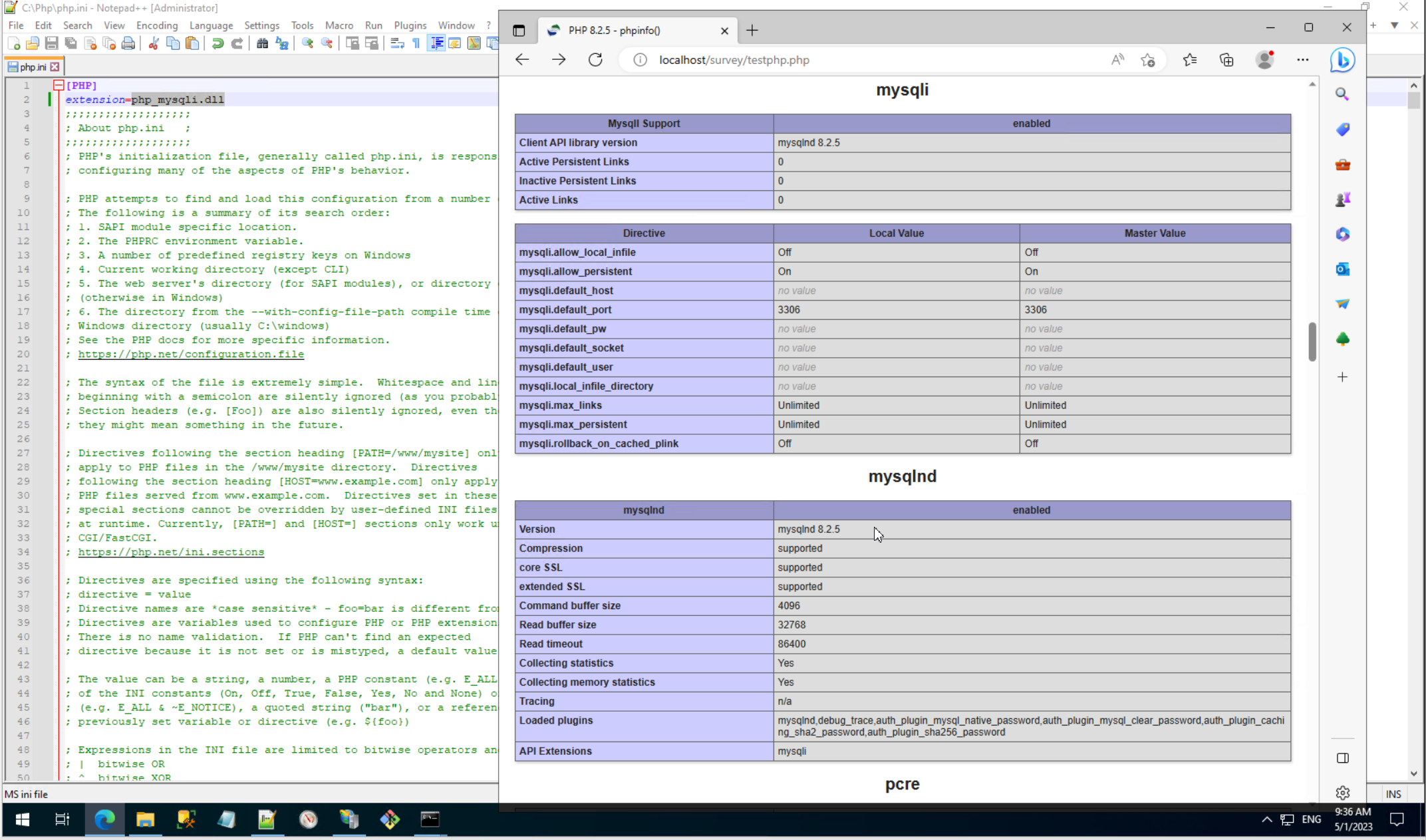Click the Cut scissors icon
1426x840 pixels.
coord(154,44)
